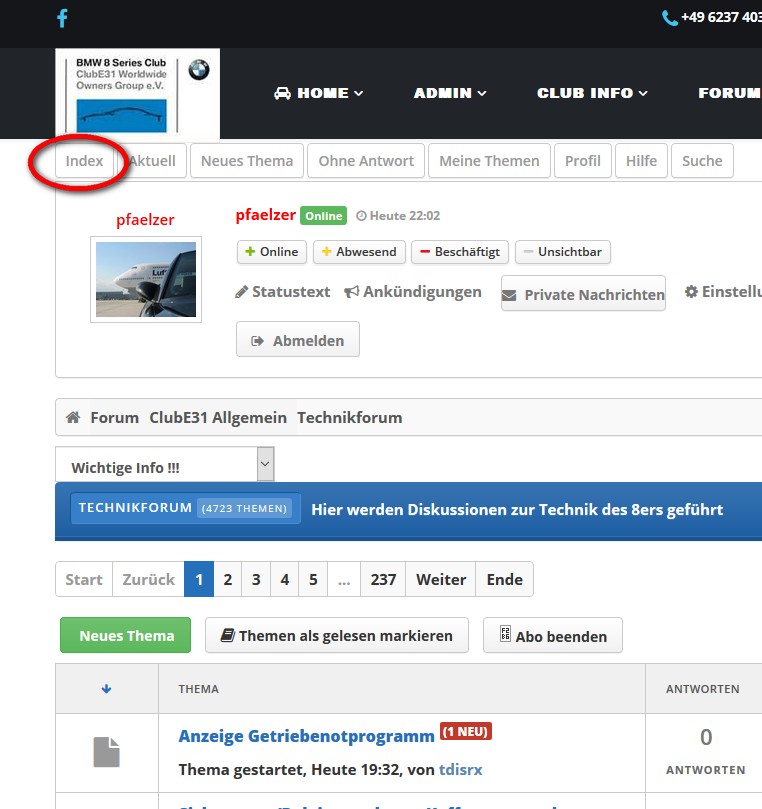
Task: Click the blue sort arrow column header
Action: point(107,689)
